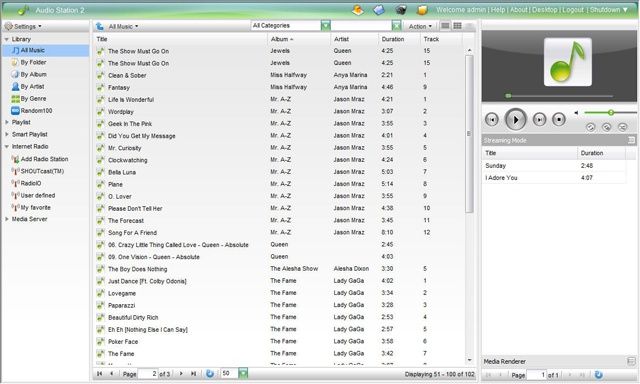Open the camera surveillance icon in header
The height and width of the screenshot is (384, 640).
pyautogui.click(x=401, y=10)
